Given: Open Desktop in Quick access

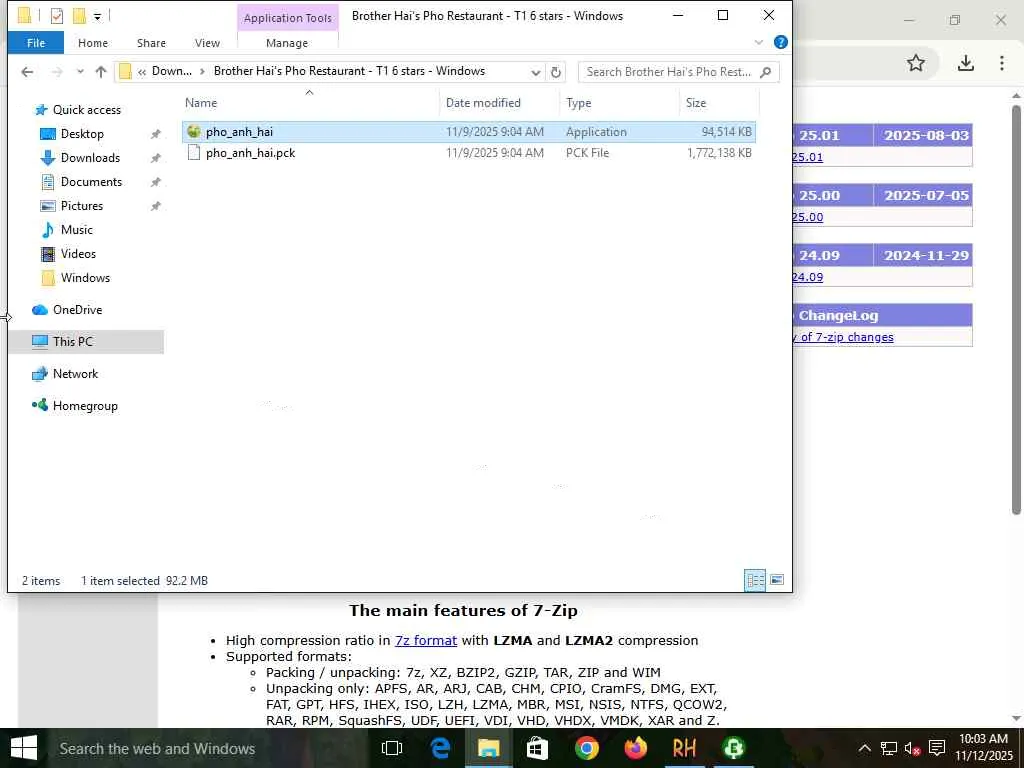Looking at the screenshot, I should click(82, 134).
